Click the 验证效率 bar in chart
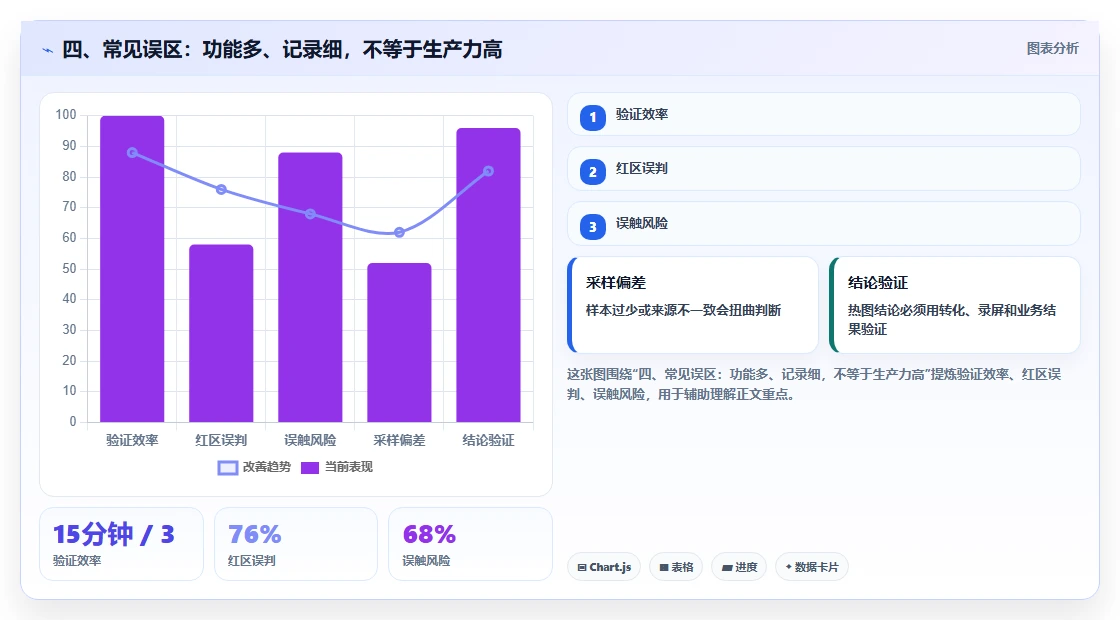The image size is (1120, 620). click(x=132, y=269)
